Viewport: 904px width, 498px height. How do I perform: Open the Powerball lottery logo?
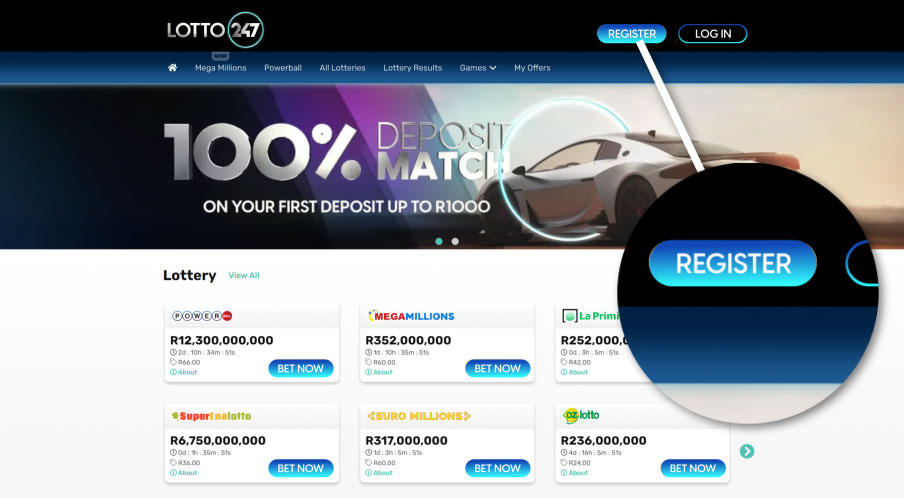click(202, 316)
